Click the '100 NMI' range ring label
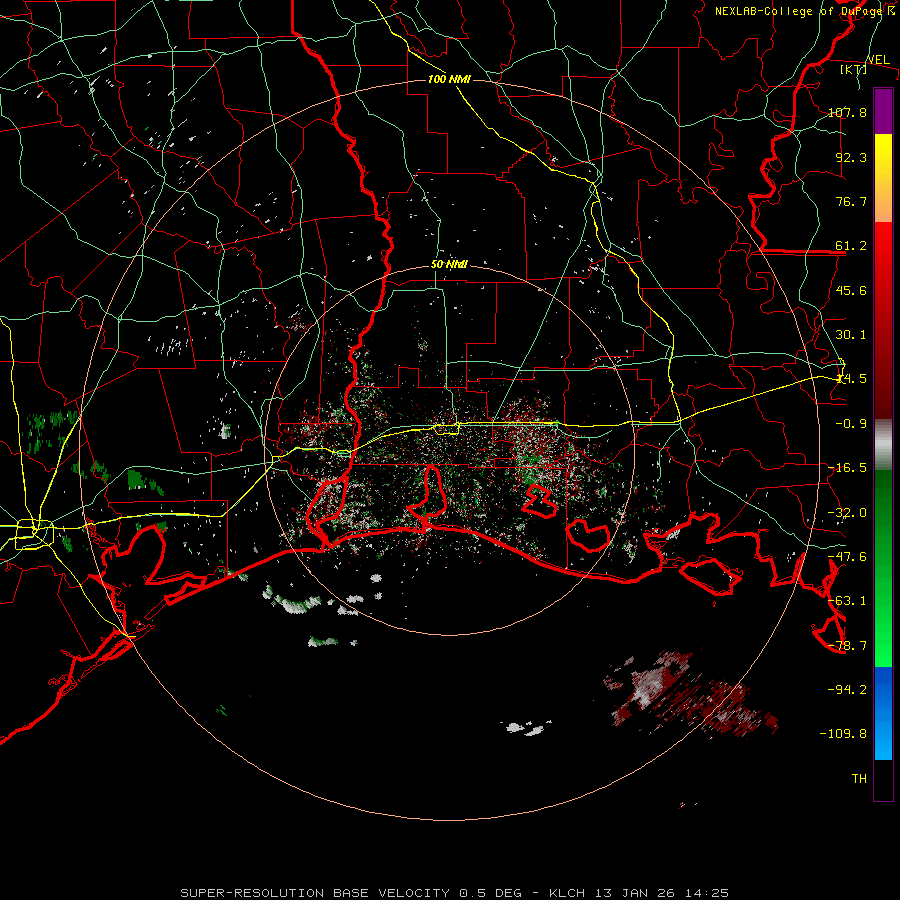 [449, 79]
